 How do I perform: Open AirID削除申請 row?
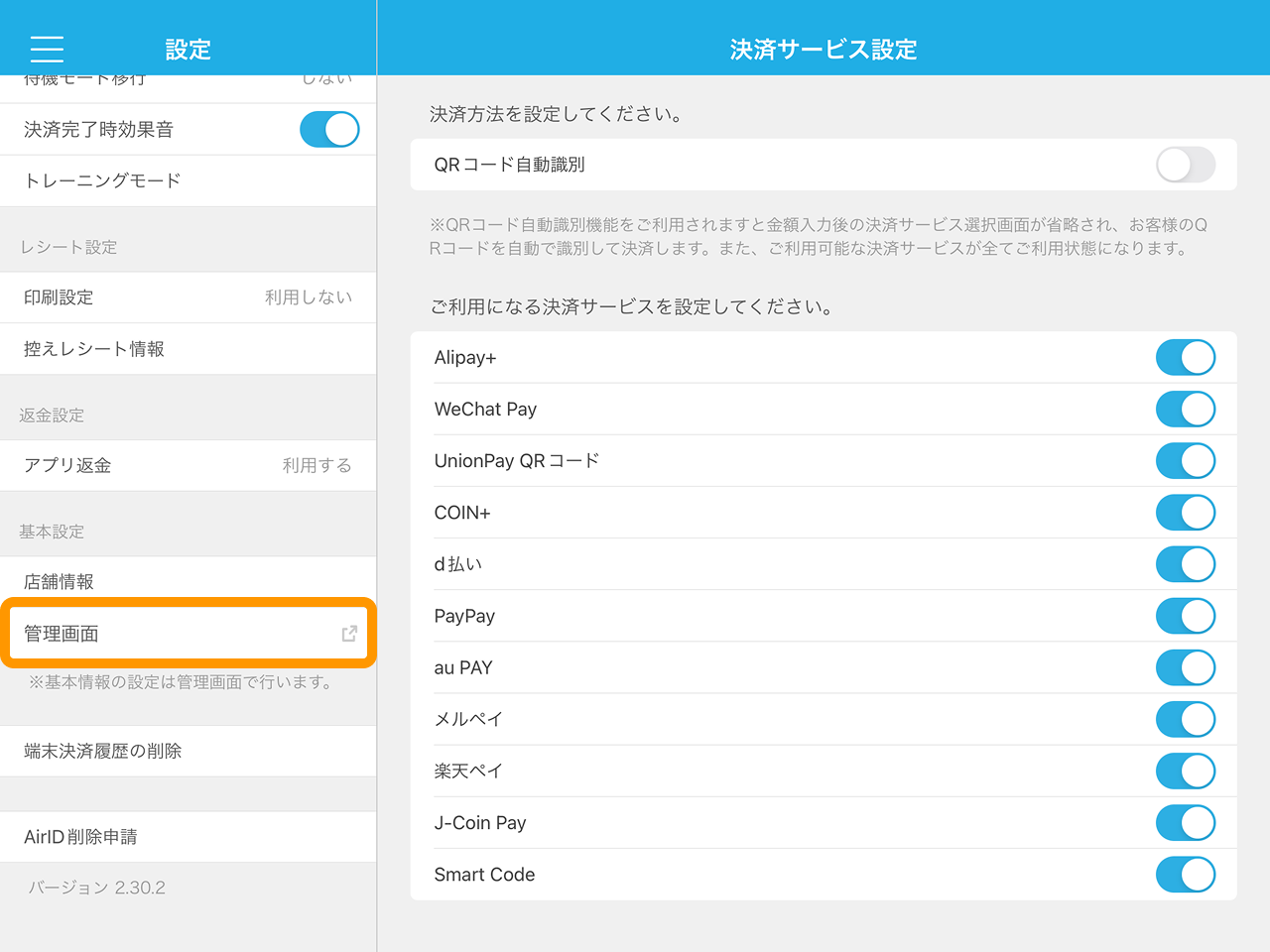(x=189, y=837)
